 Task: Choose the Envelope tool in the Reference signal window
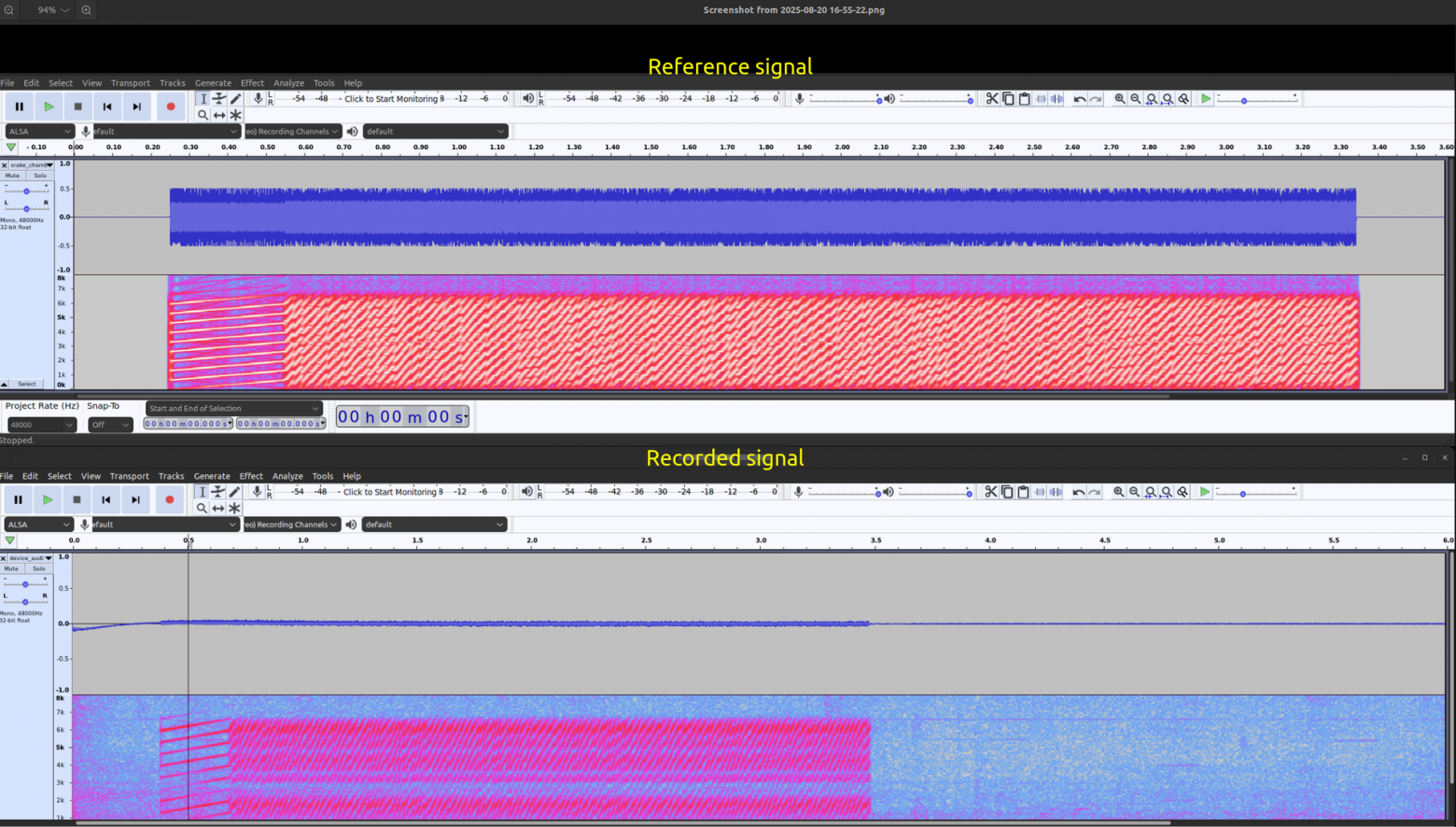point(219,98)
